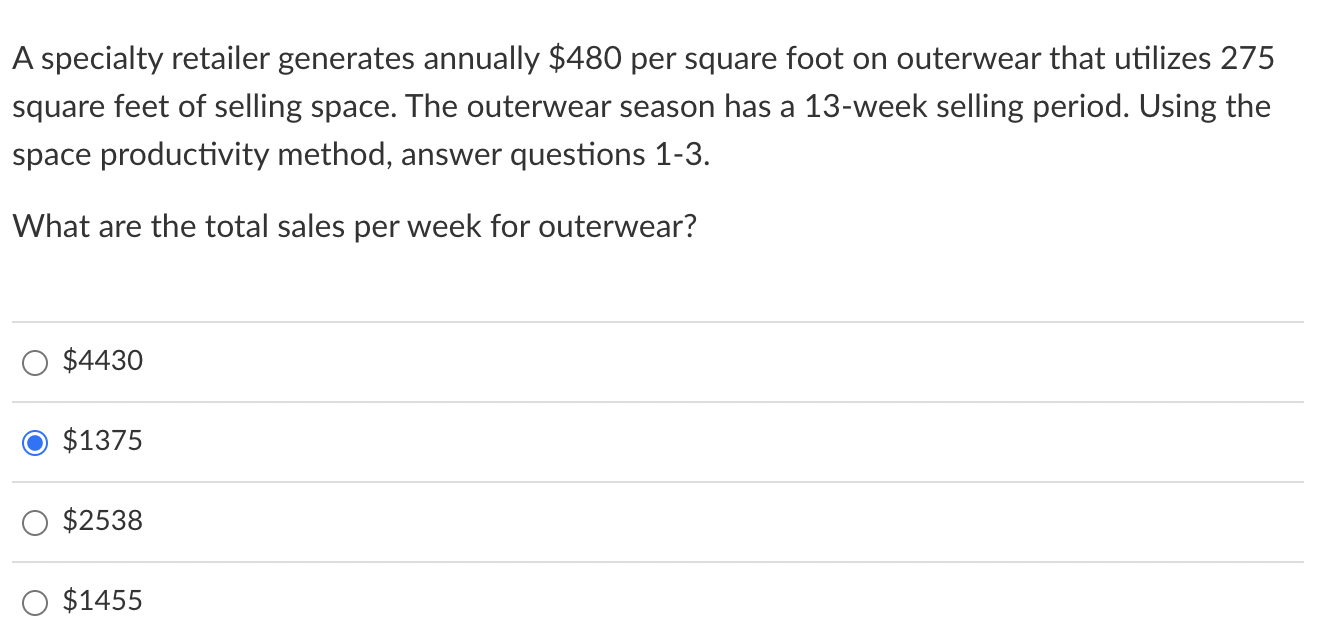This screenshot has height=642, width=1318.
Task: Click the third answer choice row
Action: [400, 521]
